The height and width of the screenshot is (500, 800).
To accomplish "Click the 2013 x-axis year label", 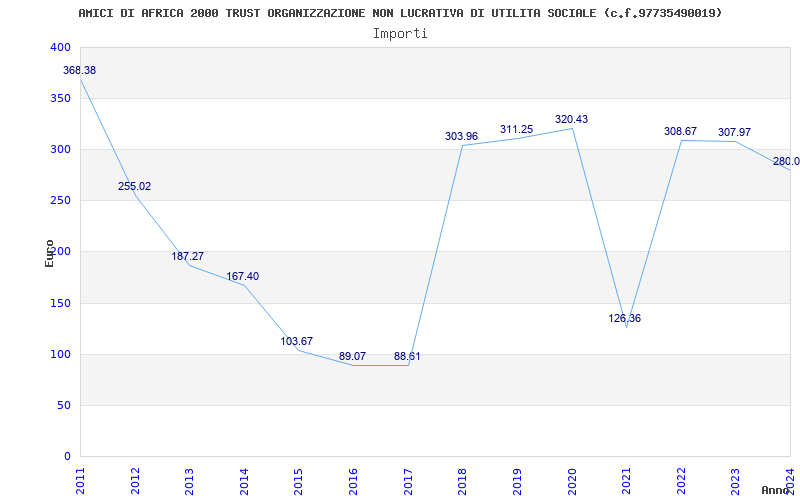I will (190, 481).
